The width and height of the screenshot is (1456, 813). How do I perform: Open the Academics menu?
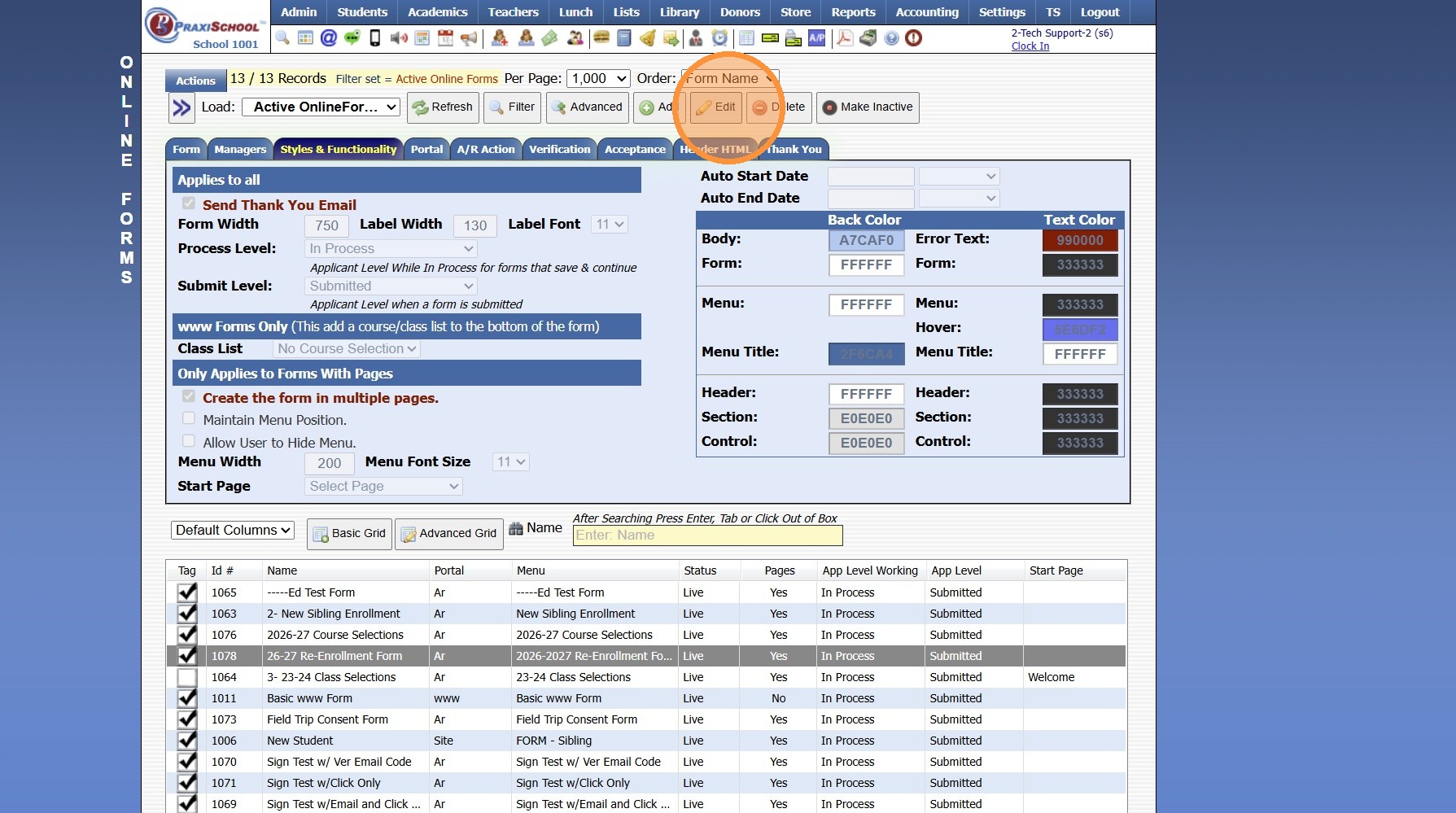(x=437, y=12)
